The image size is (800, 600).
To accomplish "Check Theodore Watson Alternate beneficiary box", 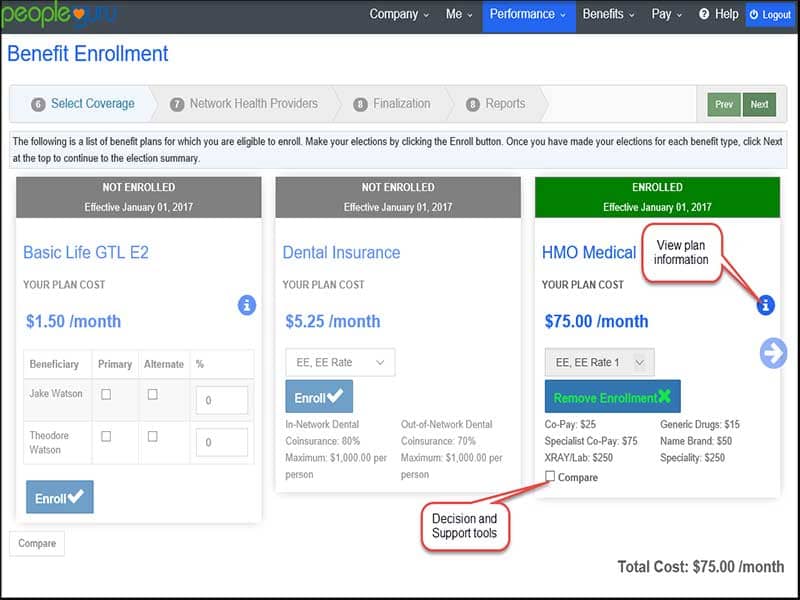I will (152, 436).
